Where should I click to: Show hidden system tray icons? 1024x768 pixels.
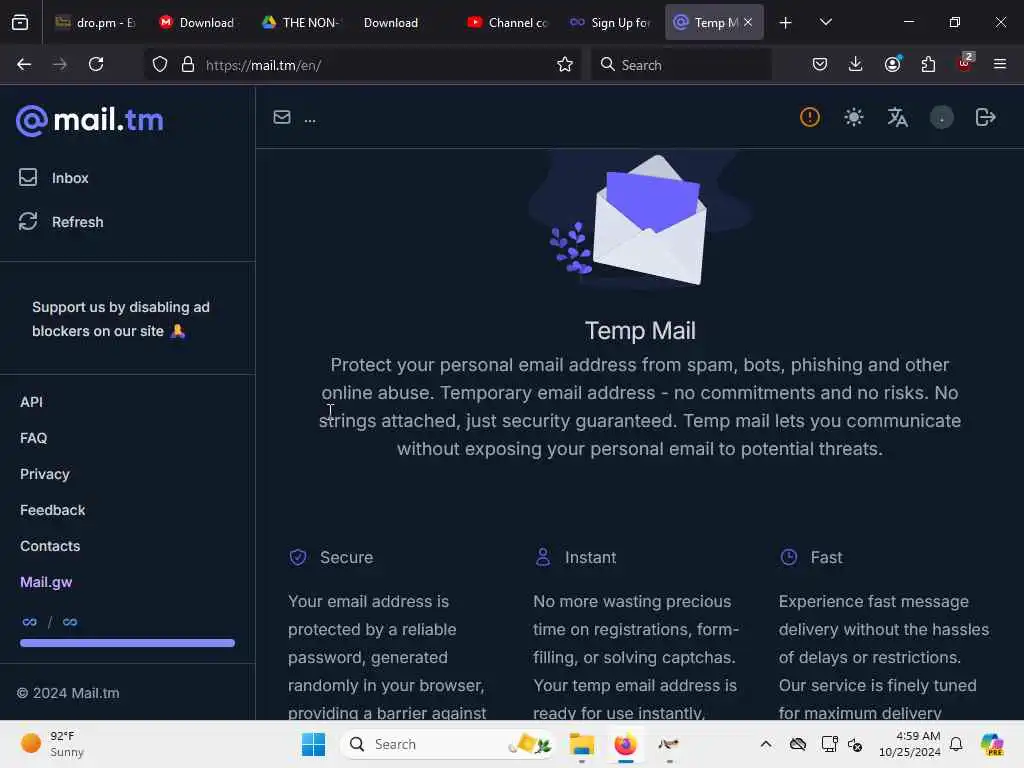click(766, 744)
